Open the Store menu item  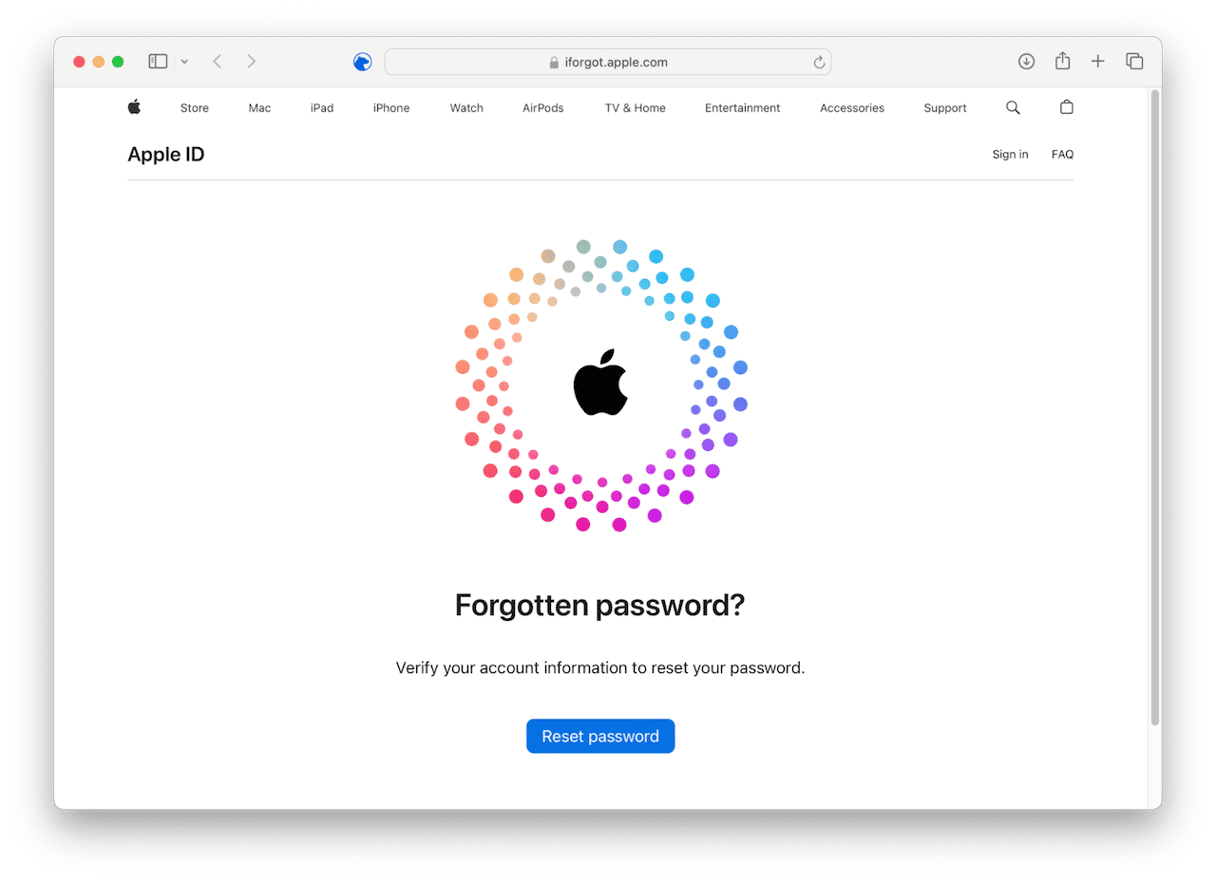click(194, 108)
